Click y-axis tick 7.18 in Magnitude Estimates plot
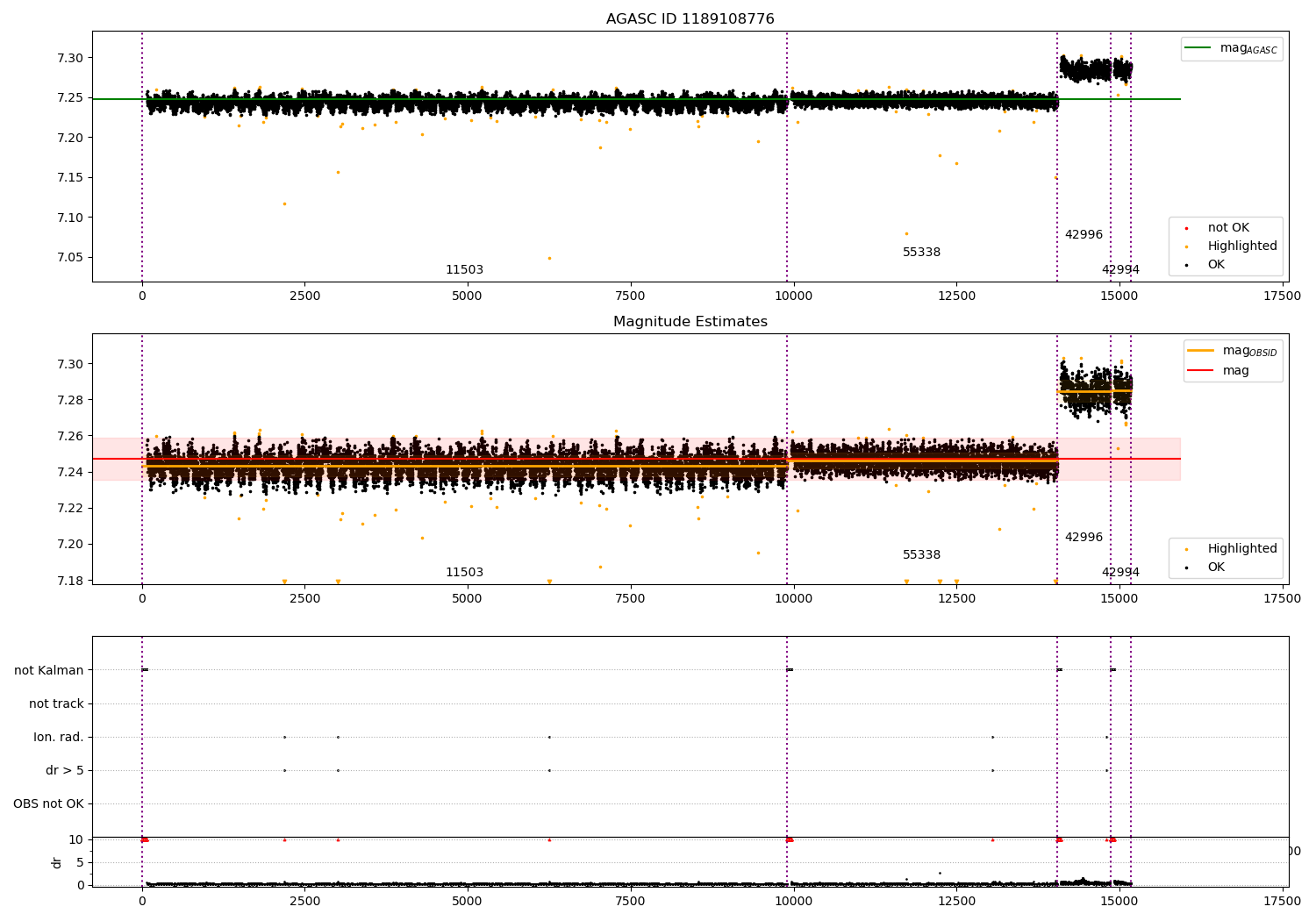1316x921 pixels. pyautogui.click(x=70, y=581)
